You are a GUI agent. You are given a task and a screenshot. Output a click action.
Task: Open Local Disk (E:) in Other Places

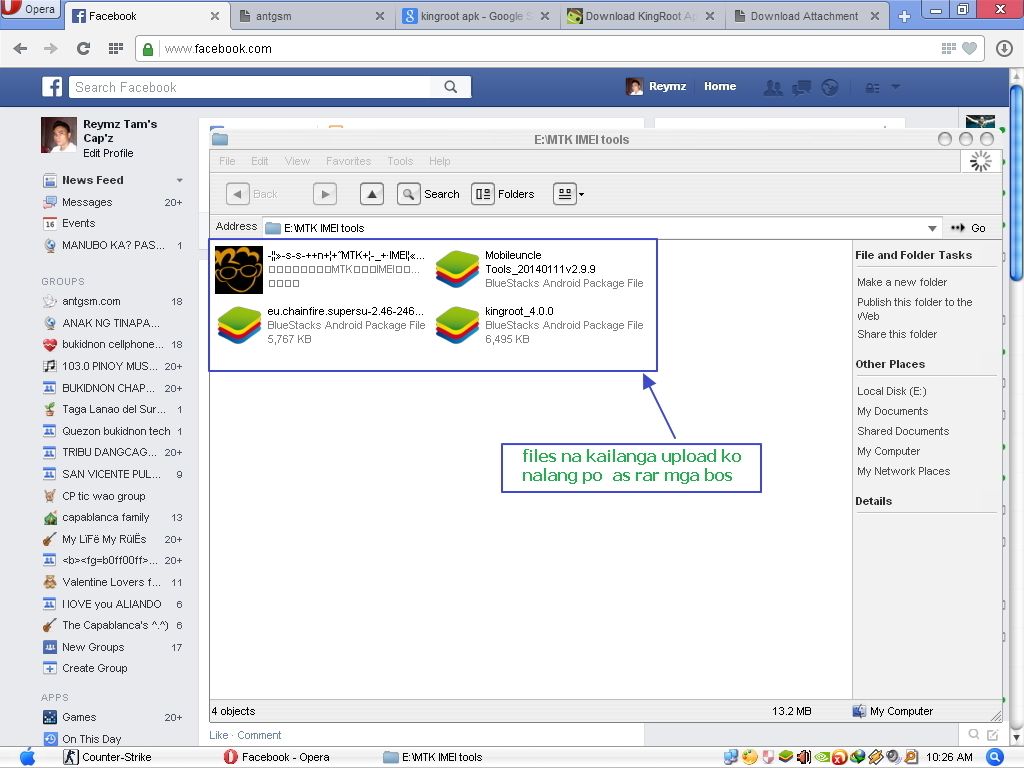pyautogui.click(x=891, y=391)
